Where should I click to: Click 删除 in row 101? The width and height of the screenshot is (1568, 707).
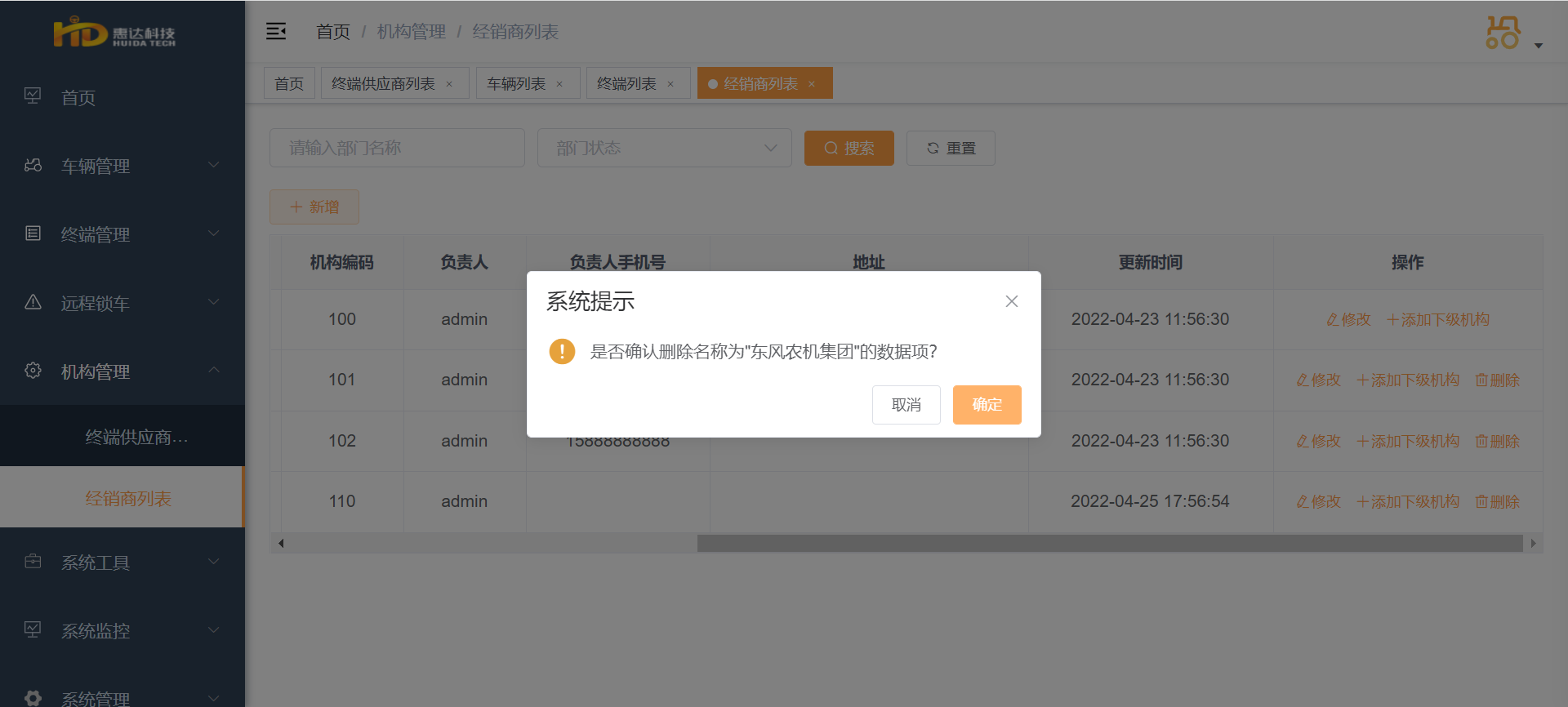tap(1497, 380)
